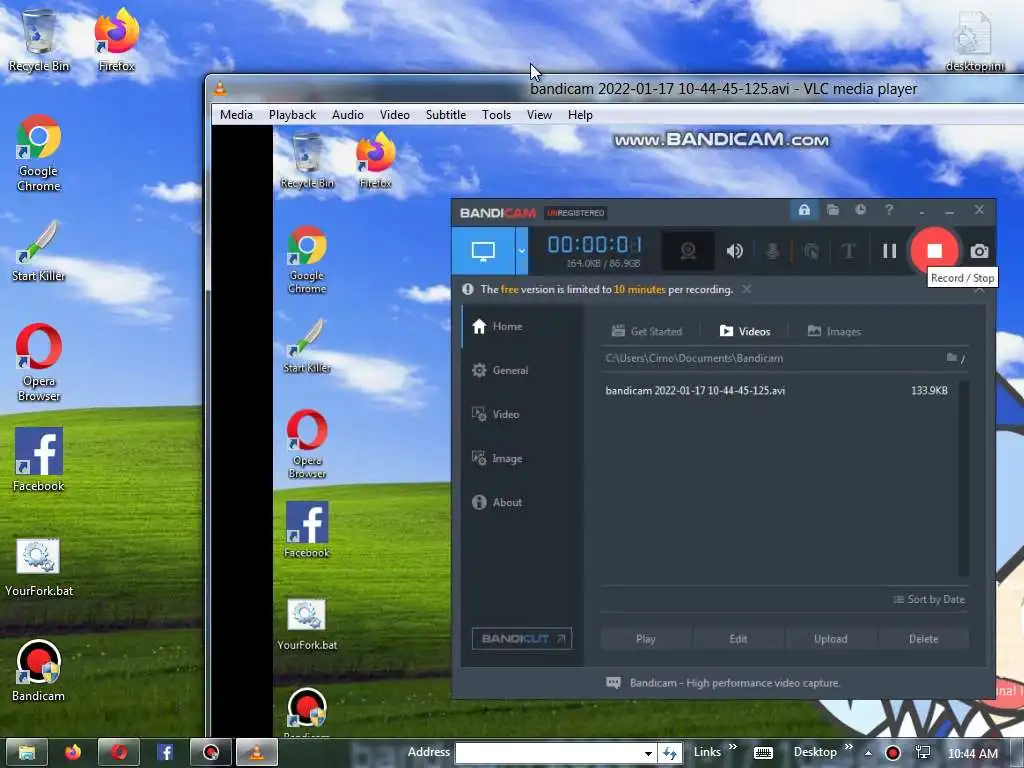The width and height of the screenshot is (1024, 768).
Task: Click the VLC cone icon in the title bar
Action: tap(220, 89)
